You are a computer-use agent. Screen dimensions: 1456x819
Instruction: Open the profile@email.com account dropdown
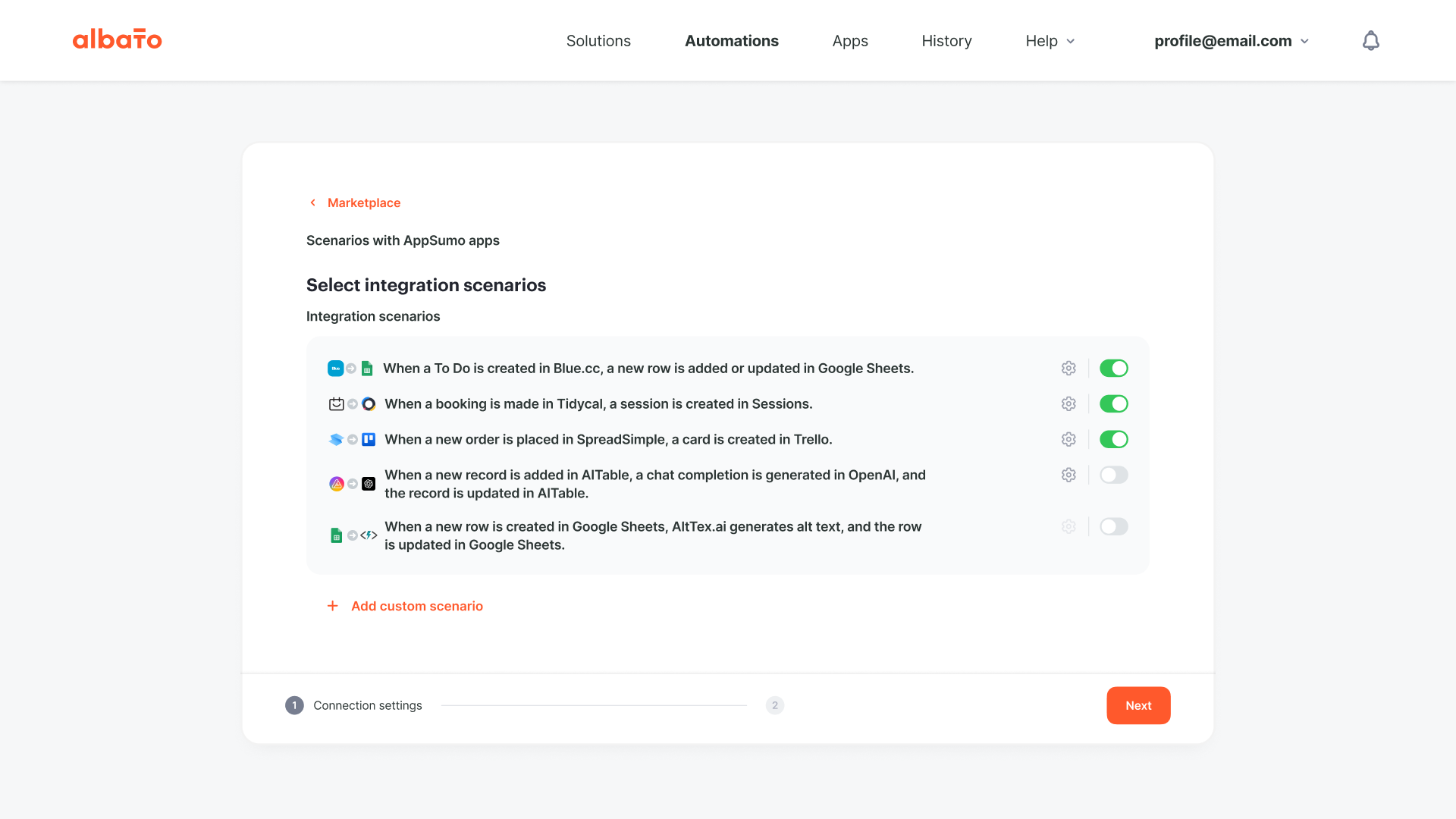coord(1231,41)
